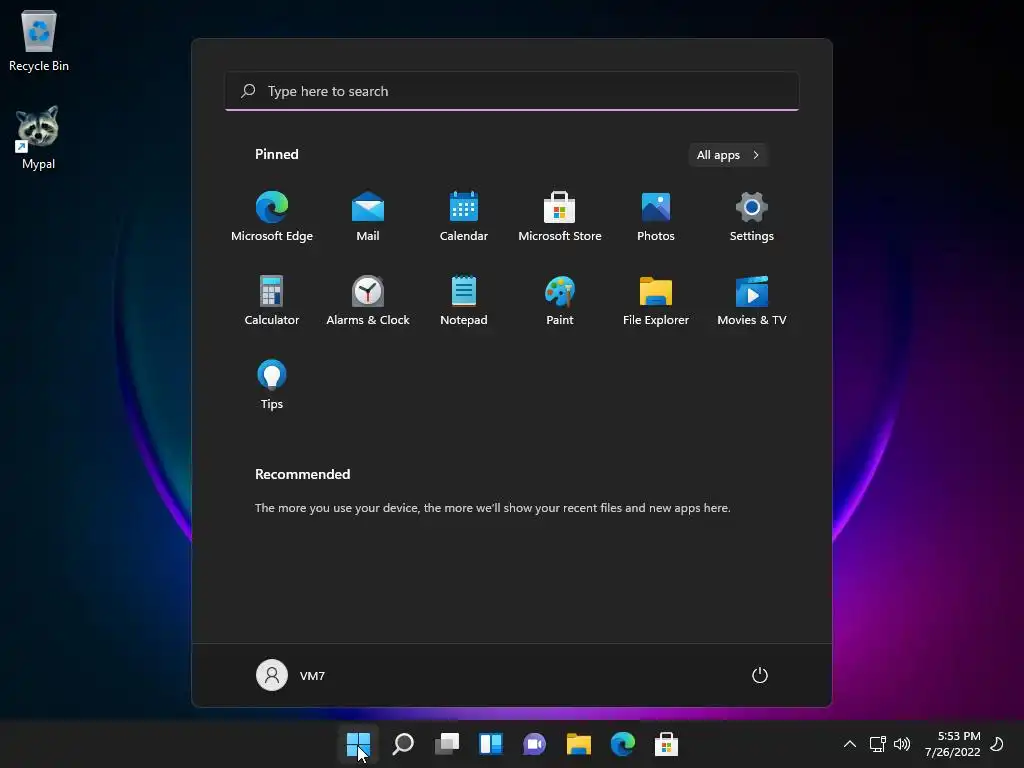
Task: Open Settings from the Start menu
Action: click(x=752, y=216)
